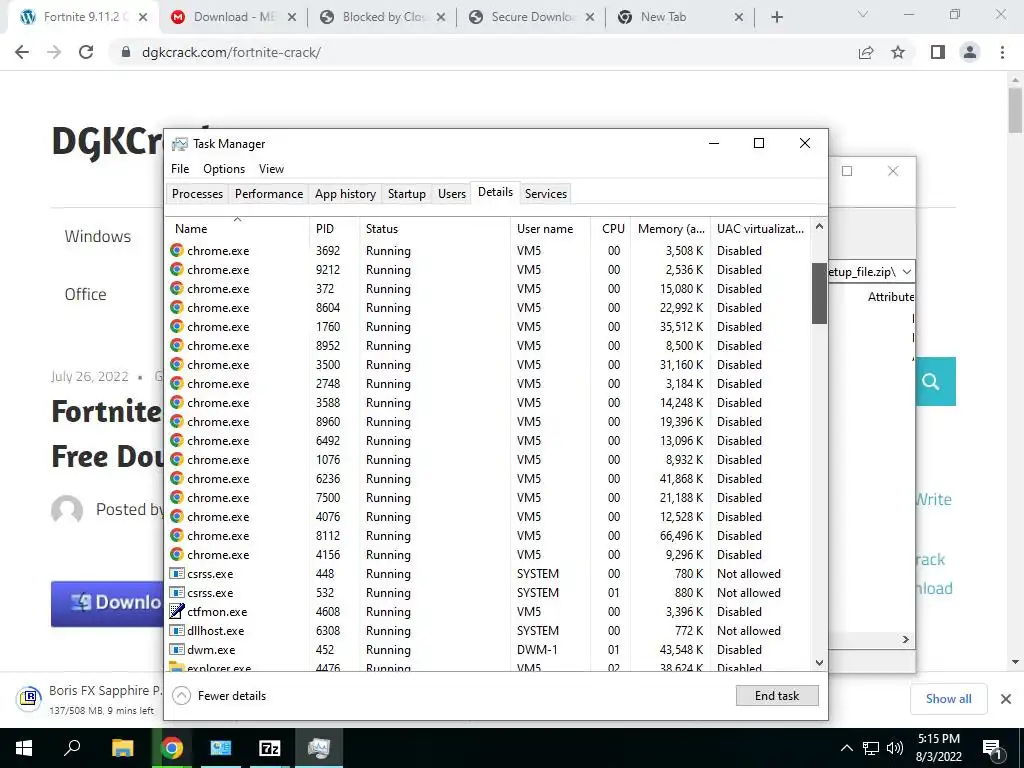
Task: Click 7-Zip icon on taskbar
Action: [270, 748]
